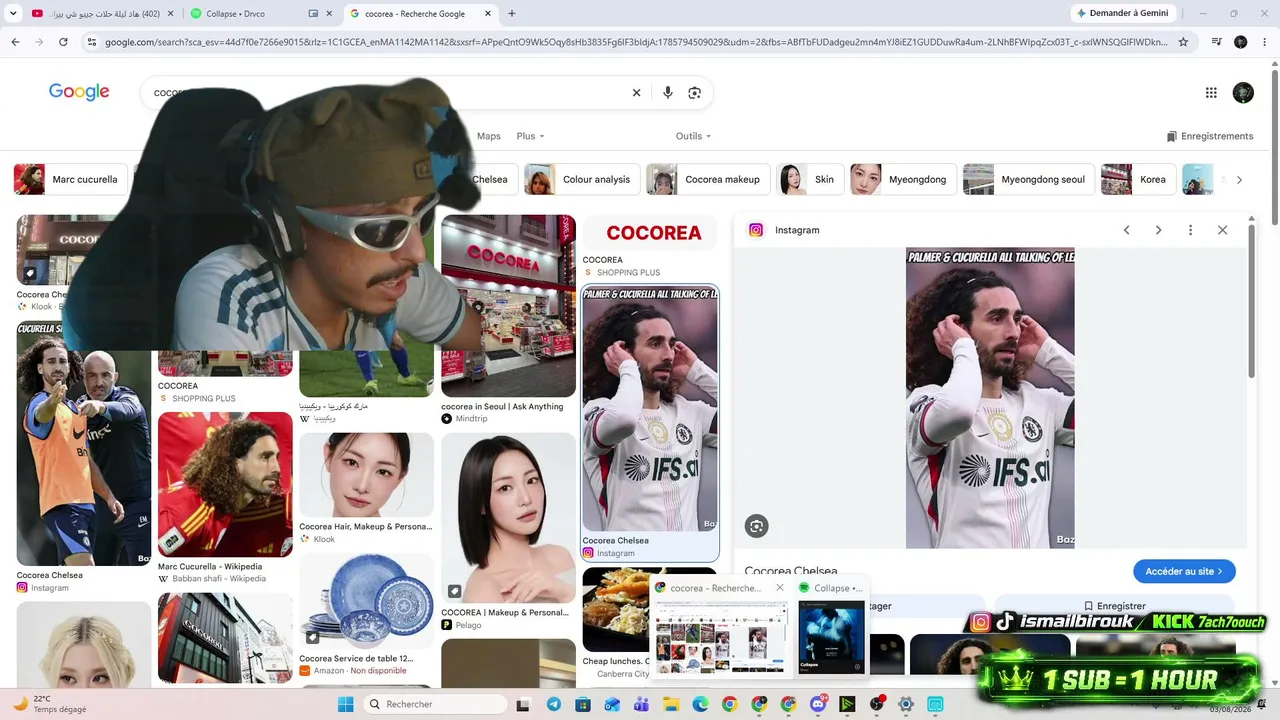Viewport: 1280px width, 720px height.
Task: Open the Google apps grid
Action: 1211,93
